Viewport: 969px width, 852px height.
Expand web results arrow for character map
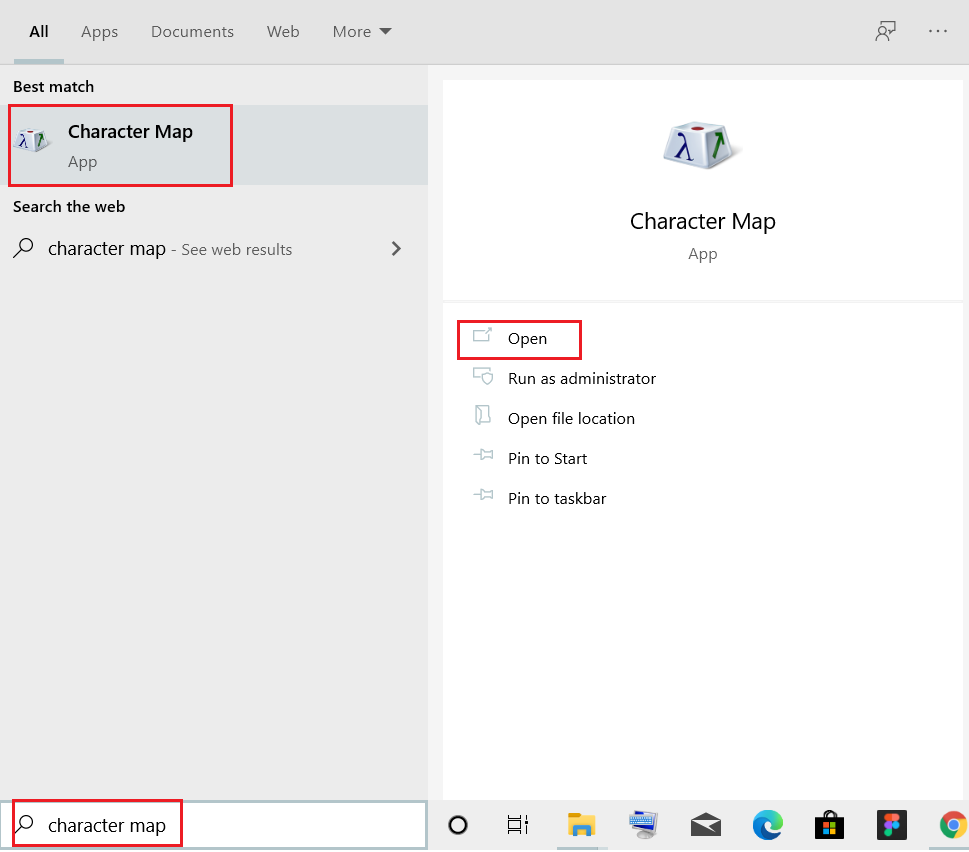396,249
